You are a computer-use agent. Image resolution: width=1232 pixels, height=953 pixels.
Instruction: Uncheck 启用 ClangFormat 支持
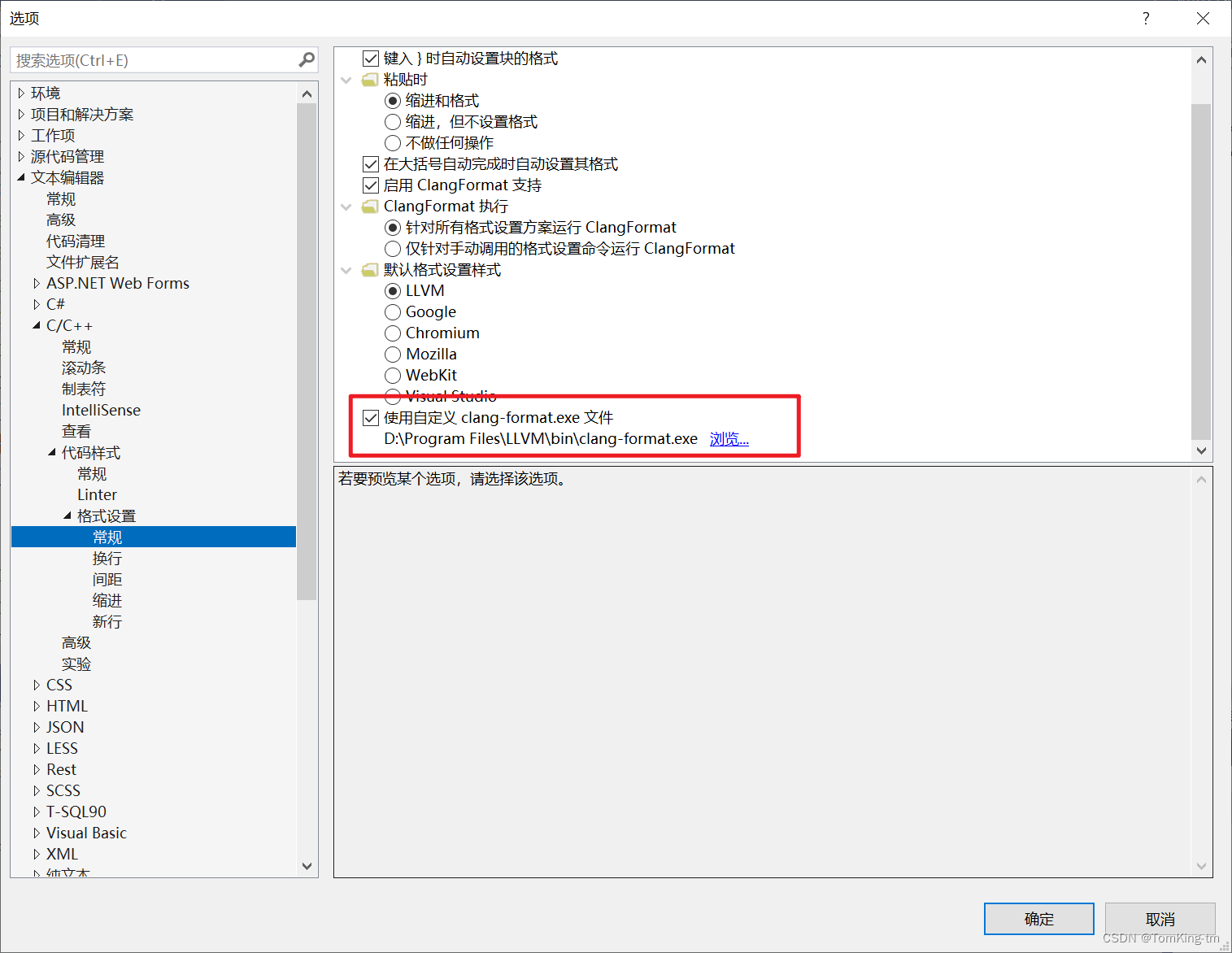(x=371, y=185)
